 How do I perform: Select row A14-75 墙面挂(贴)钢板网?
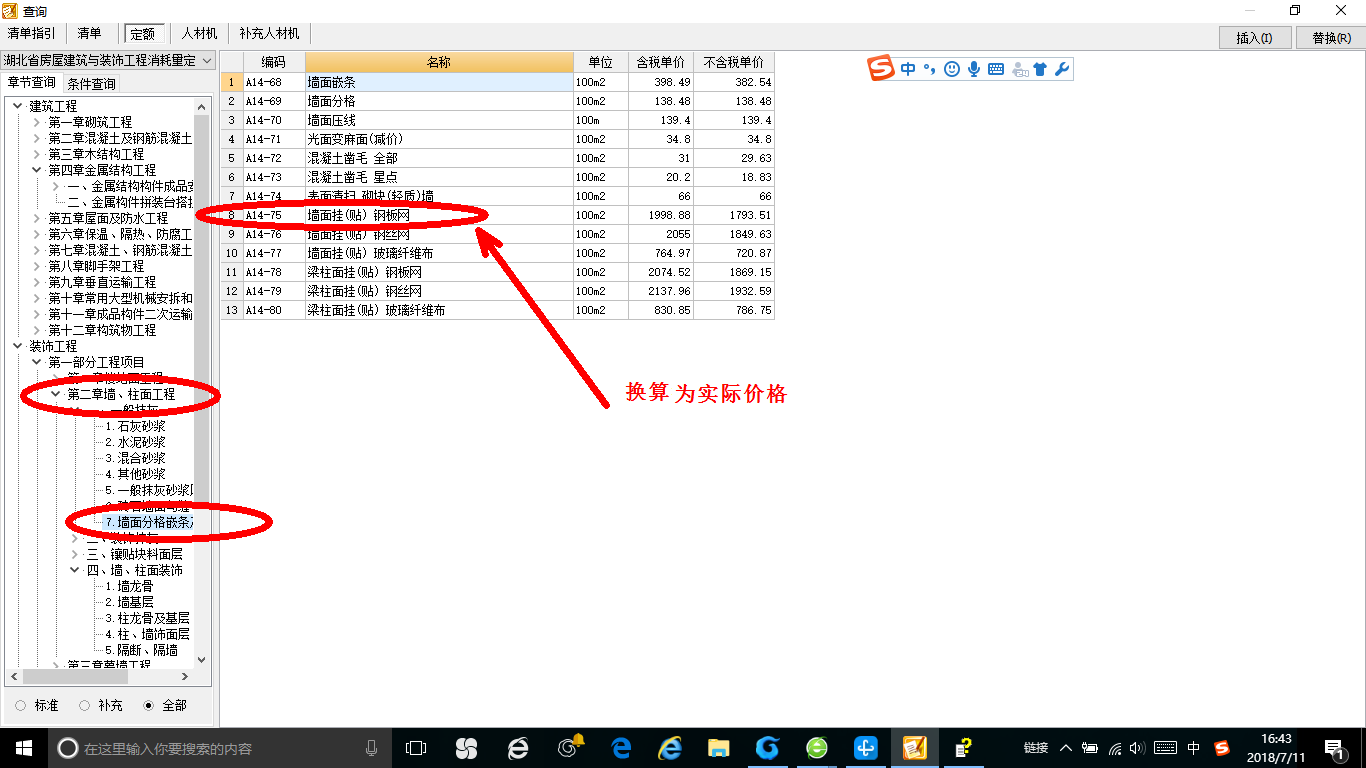498,215
